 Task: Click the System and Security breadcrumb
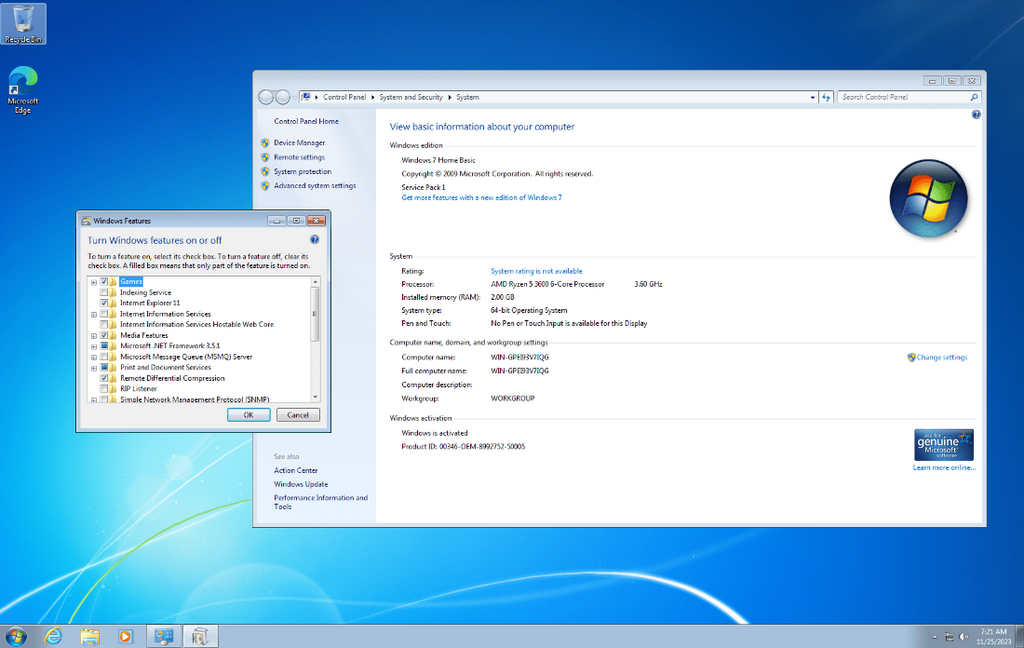[x=411, y=97]
